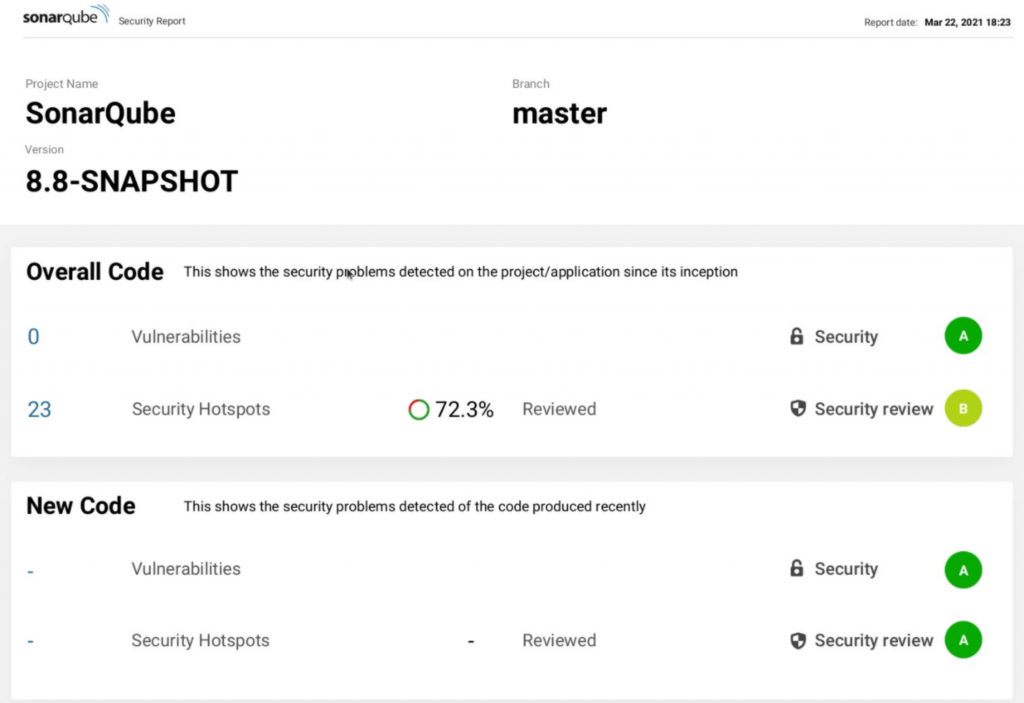Click the project name SonarQube heading
The width and height of the screenshot is (1024, 703).
101,113
